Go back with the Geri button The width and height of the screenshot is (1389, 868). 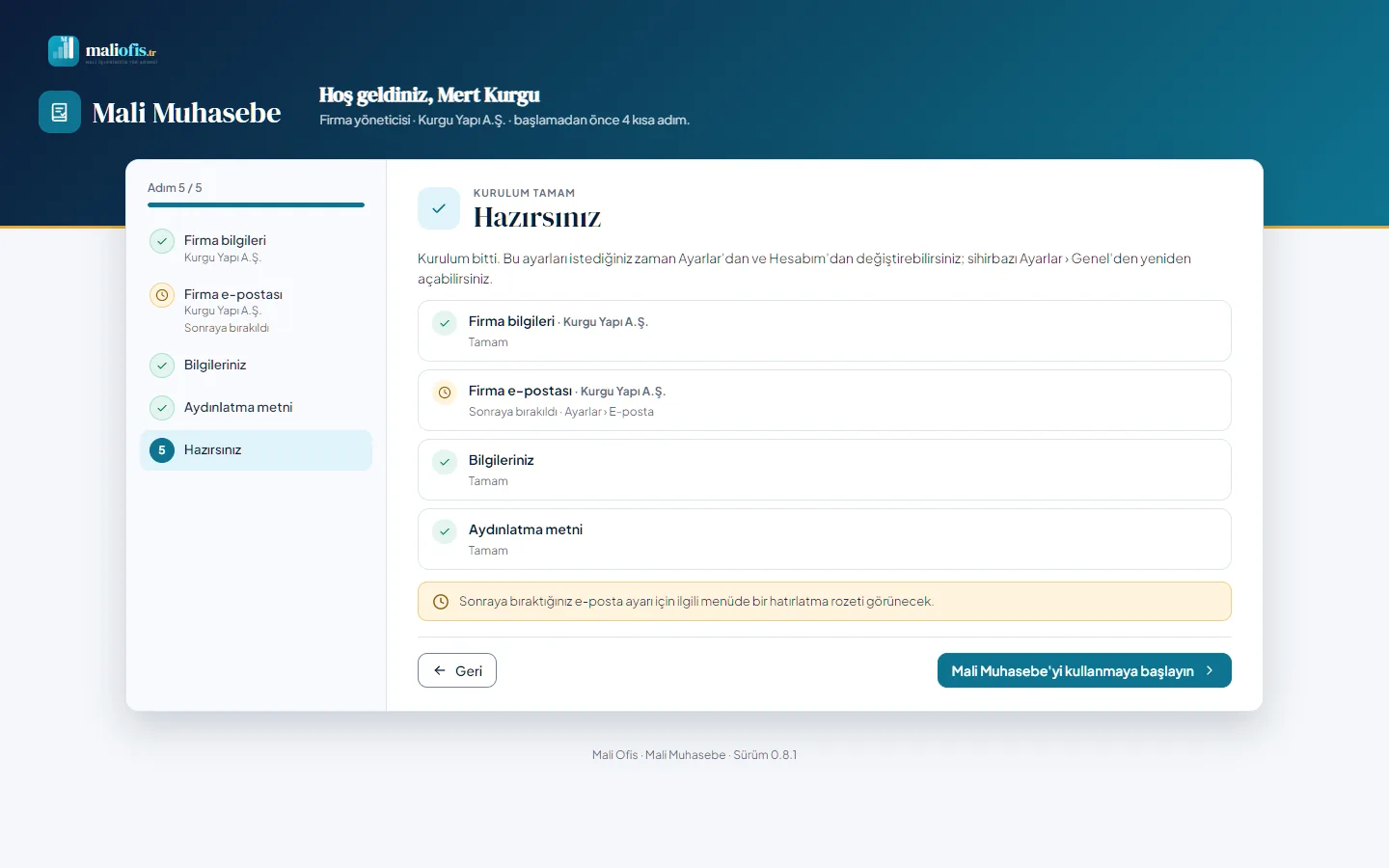[x=457, y=670]
